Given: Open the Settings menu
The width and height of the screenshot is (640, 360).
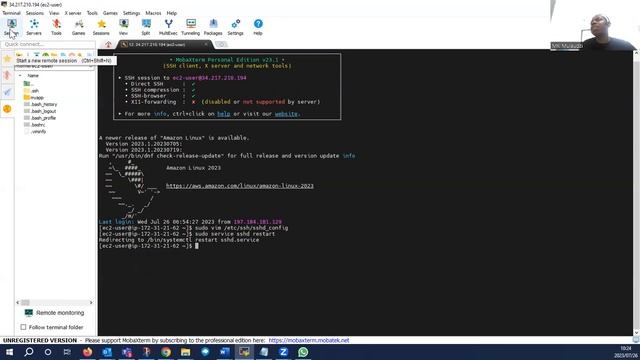Looking at the screenshot, I should 131,13.
